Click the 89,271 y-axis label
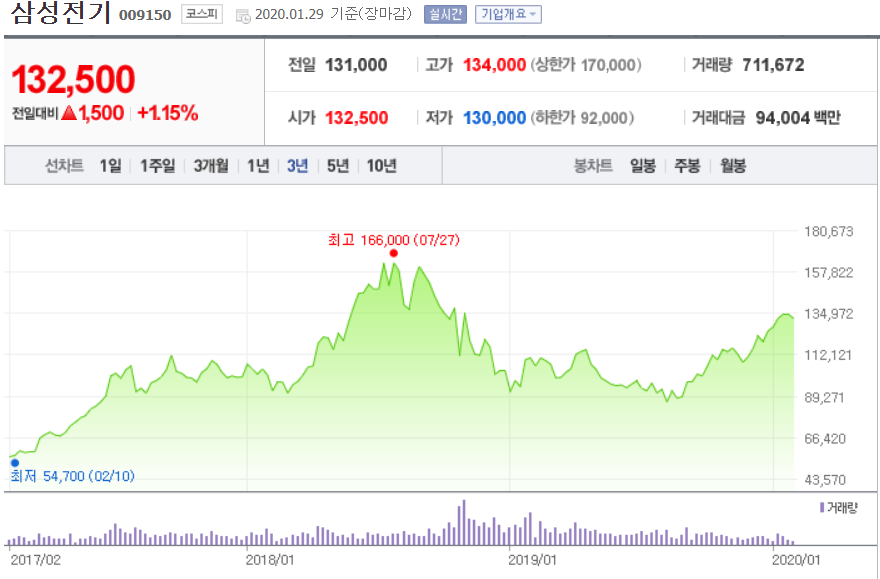The image size is (880, 579). coord(824,398)
